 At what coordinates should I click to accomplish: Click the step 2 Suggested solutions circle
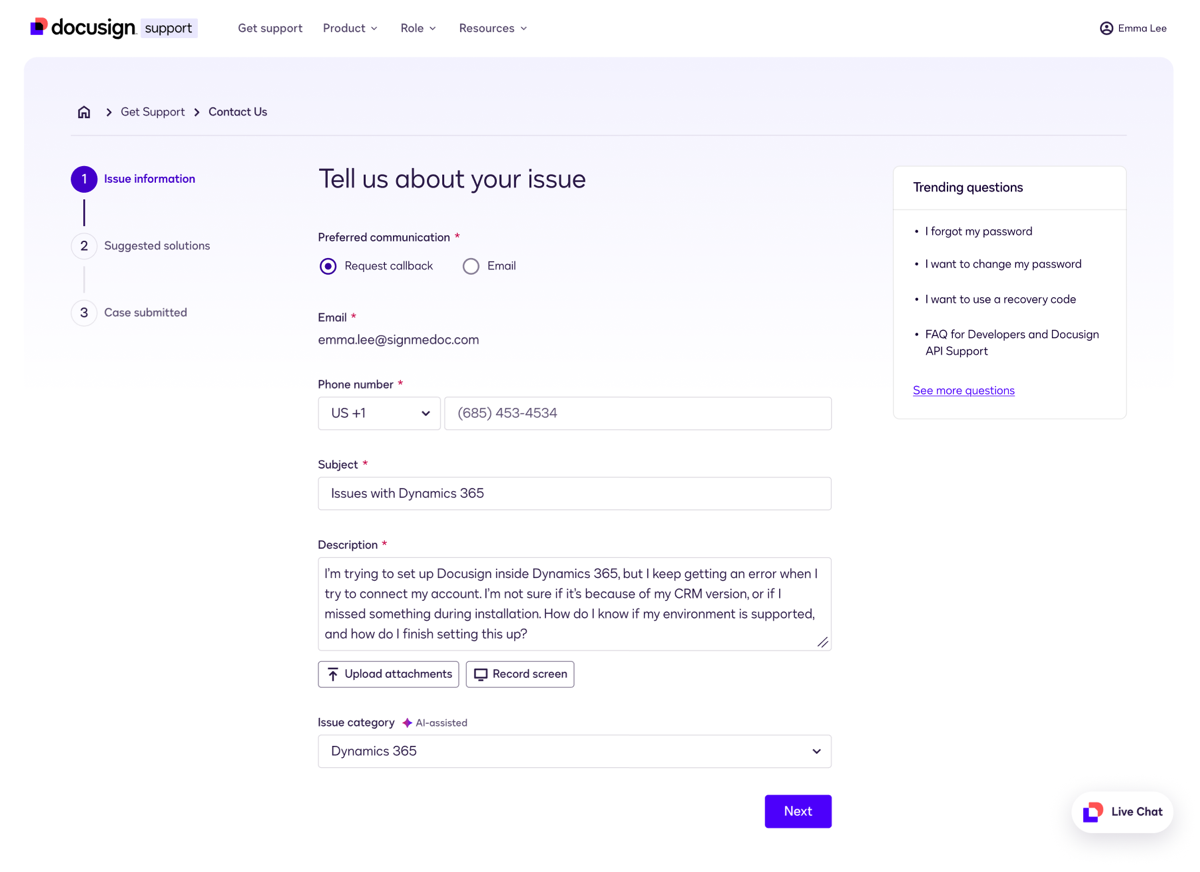83,245
